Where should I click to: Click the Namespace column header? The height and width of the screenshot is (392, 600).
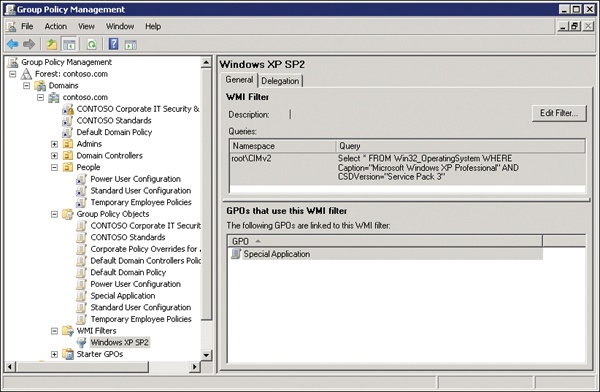click(x=282, y=146)
